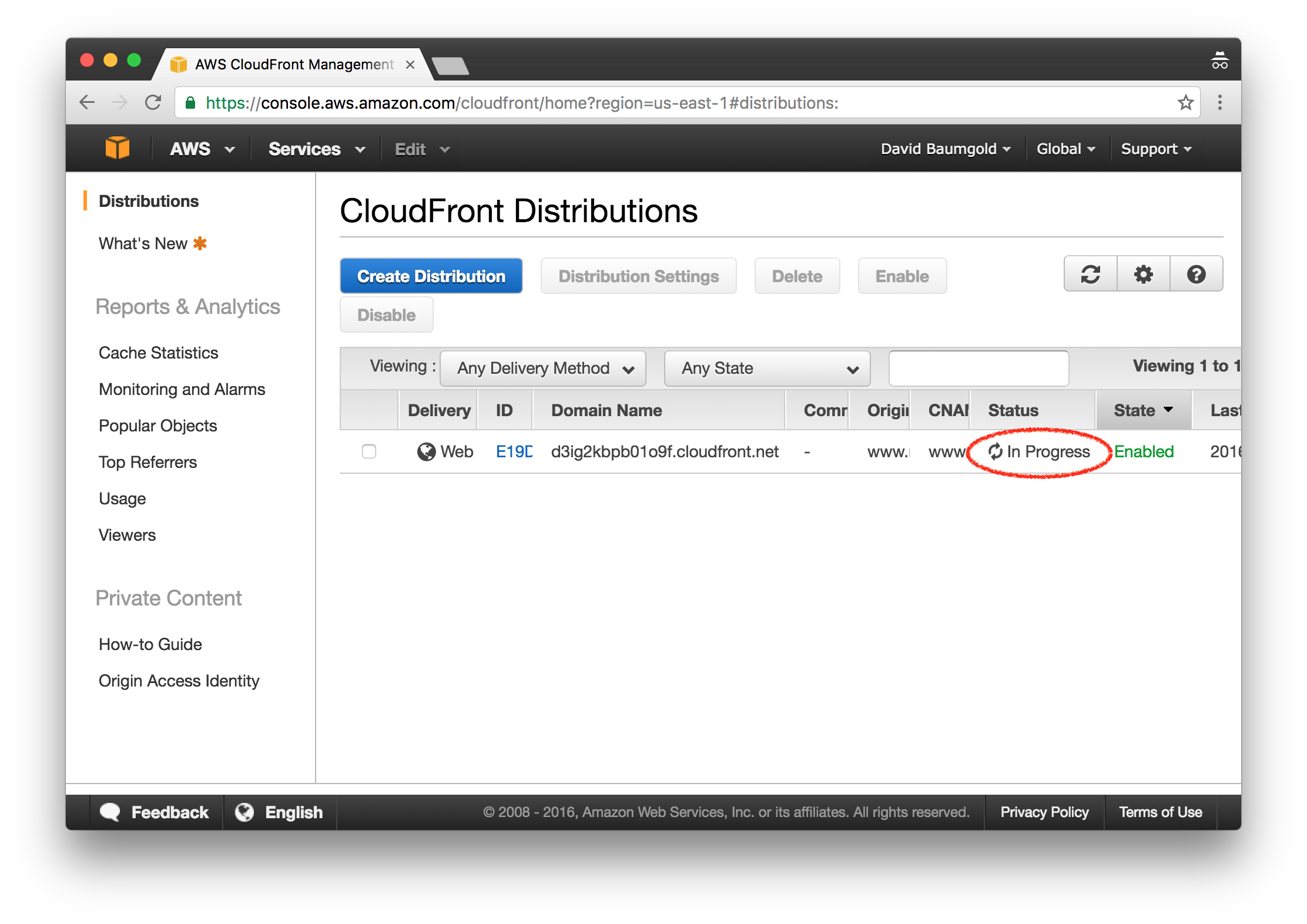Click the ID column header
This screenshot has height=924, width=1307.
tap(505, 410)
